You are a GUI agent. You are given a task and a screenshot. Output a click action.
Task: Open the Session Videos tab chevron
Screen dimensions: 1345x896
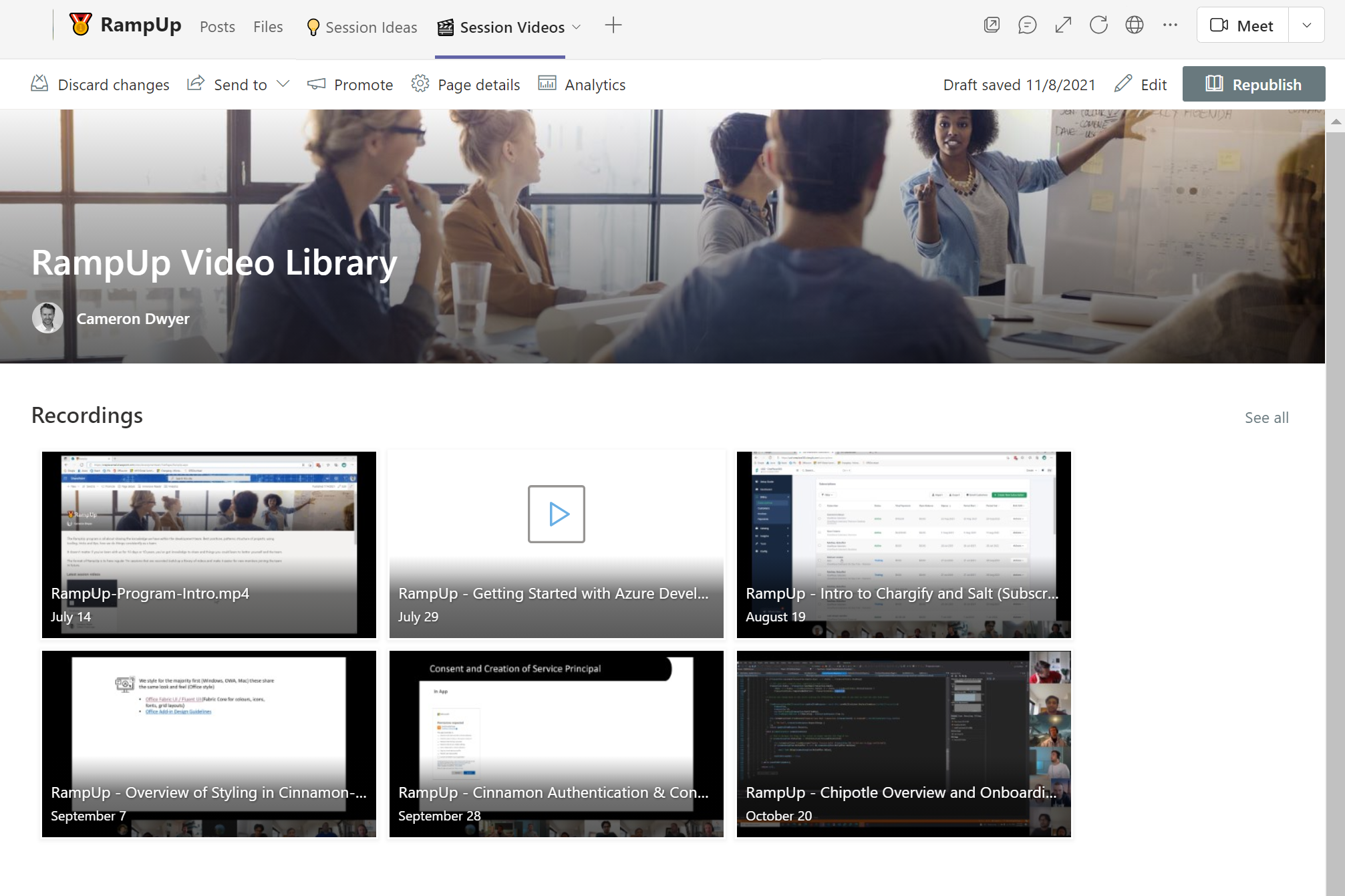point(577,27)
